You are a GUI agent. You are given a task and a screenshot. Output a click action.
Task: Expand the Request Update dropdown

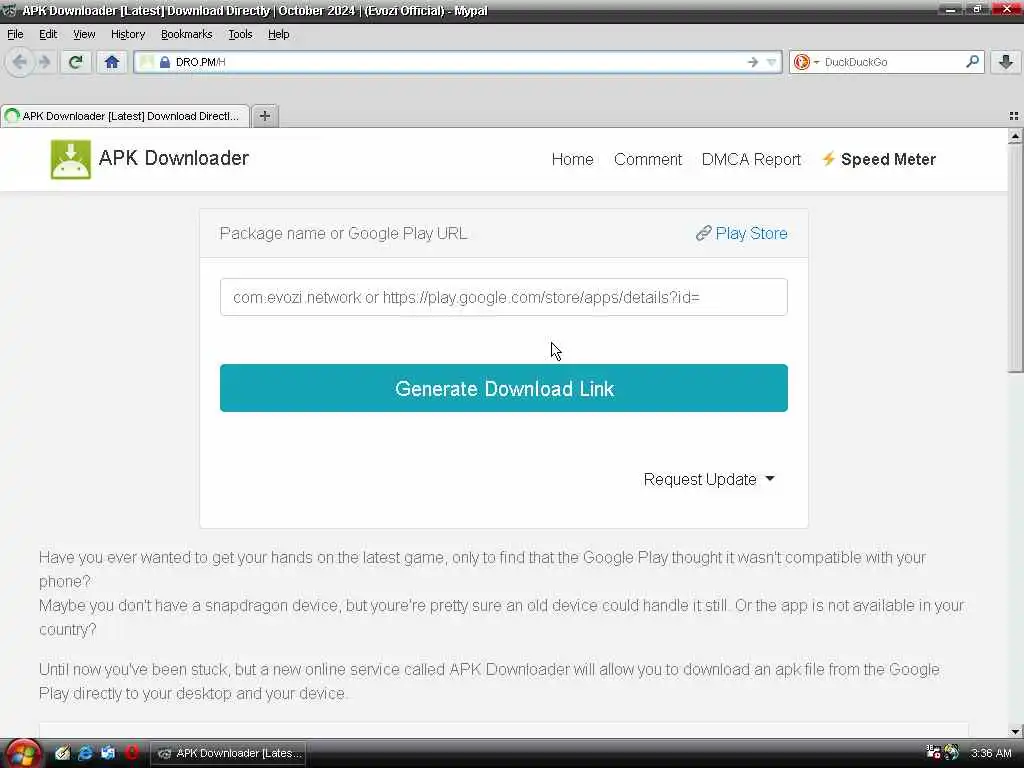(x=709, y=479)
